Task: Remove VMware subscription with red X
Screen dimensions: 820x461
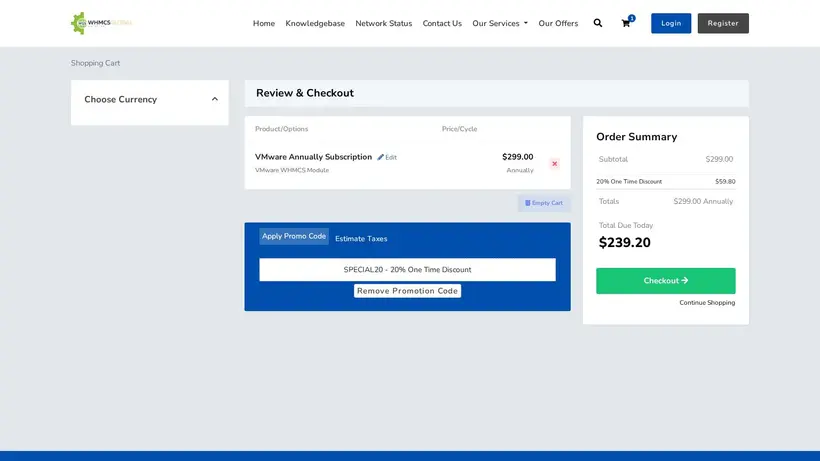Action: 554,164
